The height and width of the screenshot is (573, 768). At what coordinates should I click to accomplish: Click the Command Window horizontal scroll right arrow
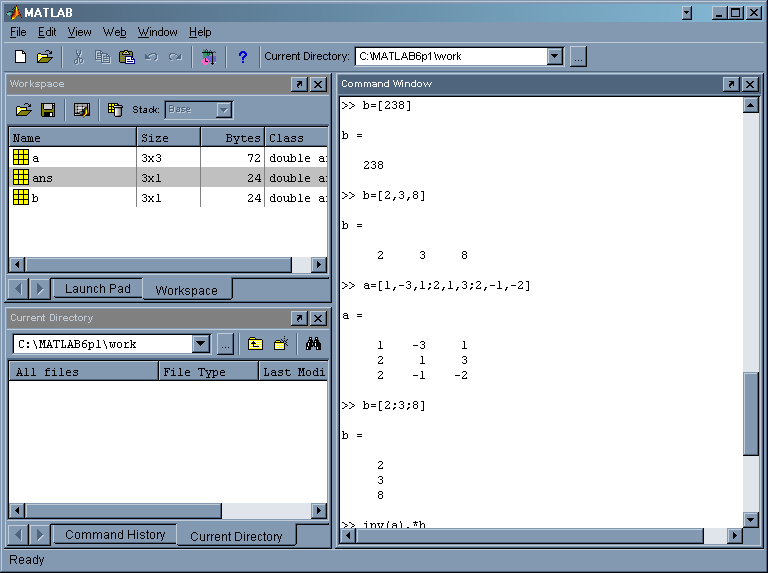(734, 536)
